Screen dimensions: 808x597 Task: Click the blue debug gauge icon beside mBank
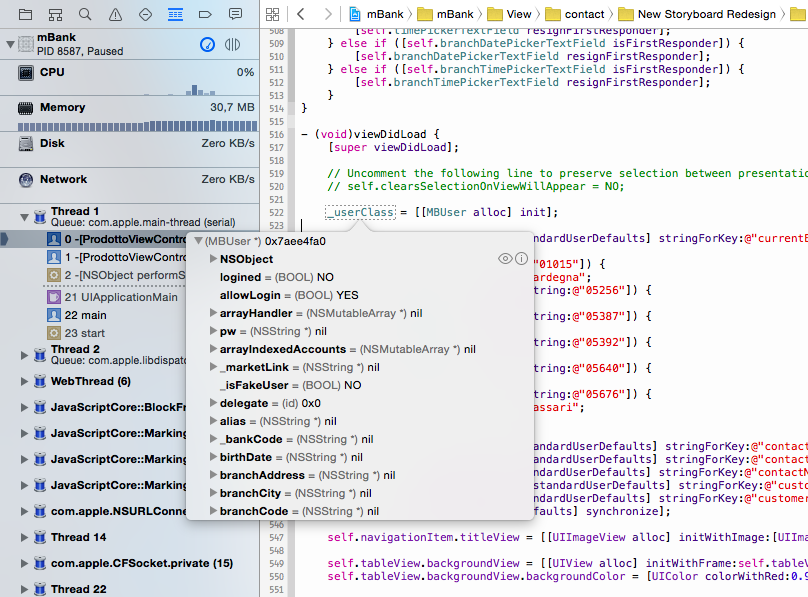tap(207, 45)
